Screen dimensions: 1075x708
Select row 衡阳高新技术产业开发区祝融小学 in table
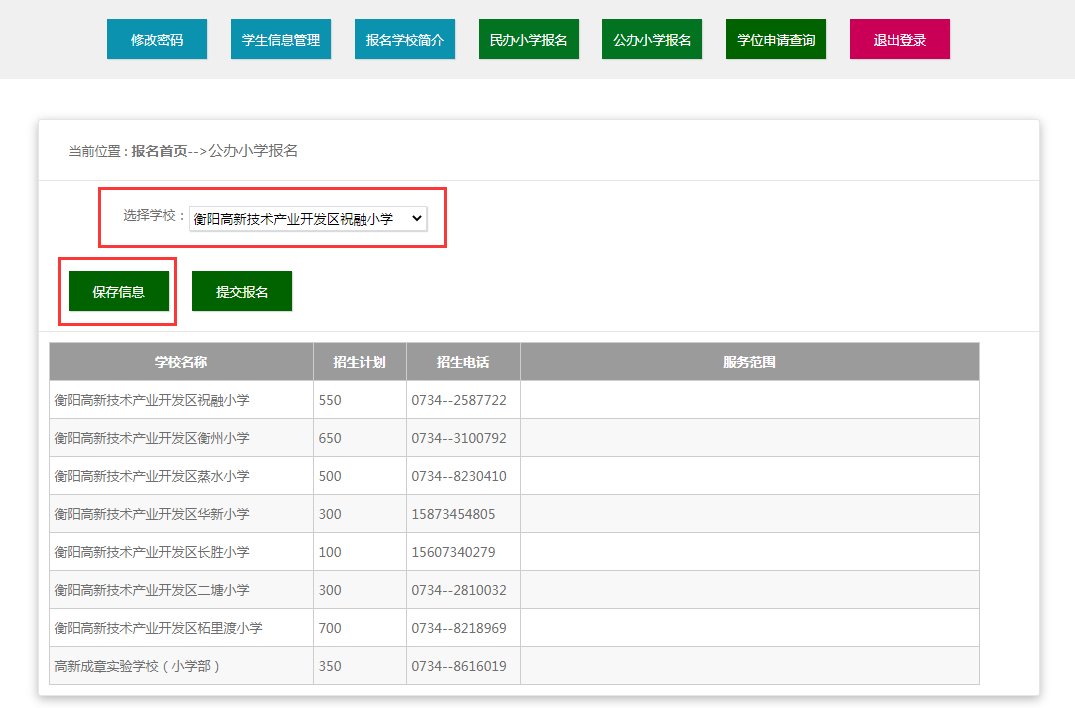[514, 400]
